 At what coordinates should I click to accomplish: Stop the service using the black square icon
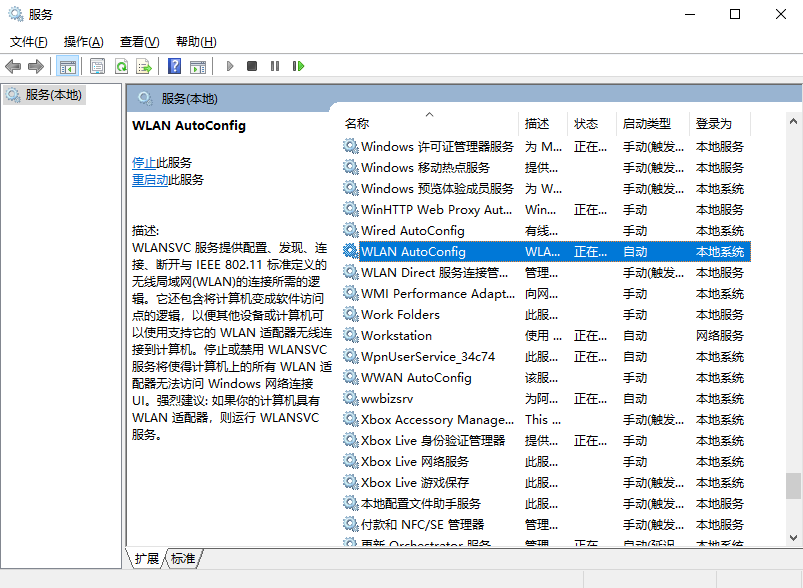coord(253,65)
